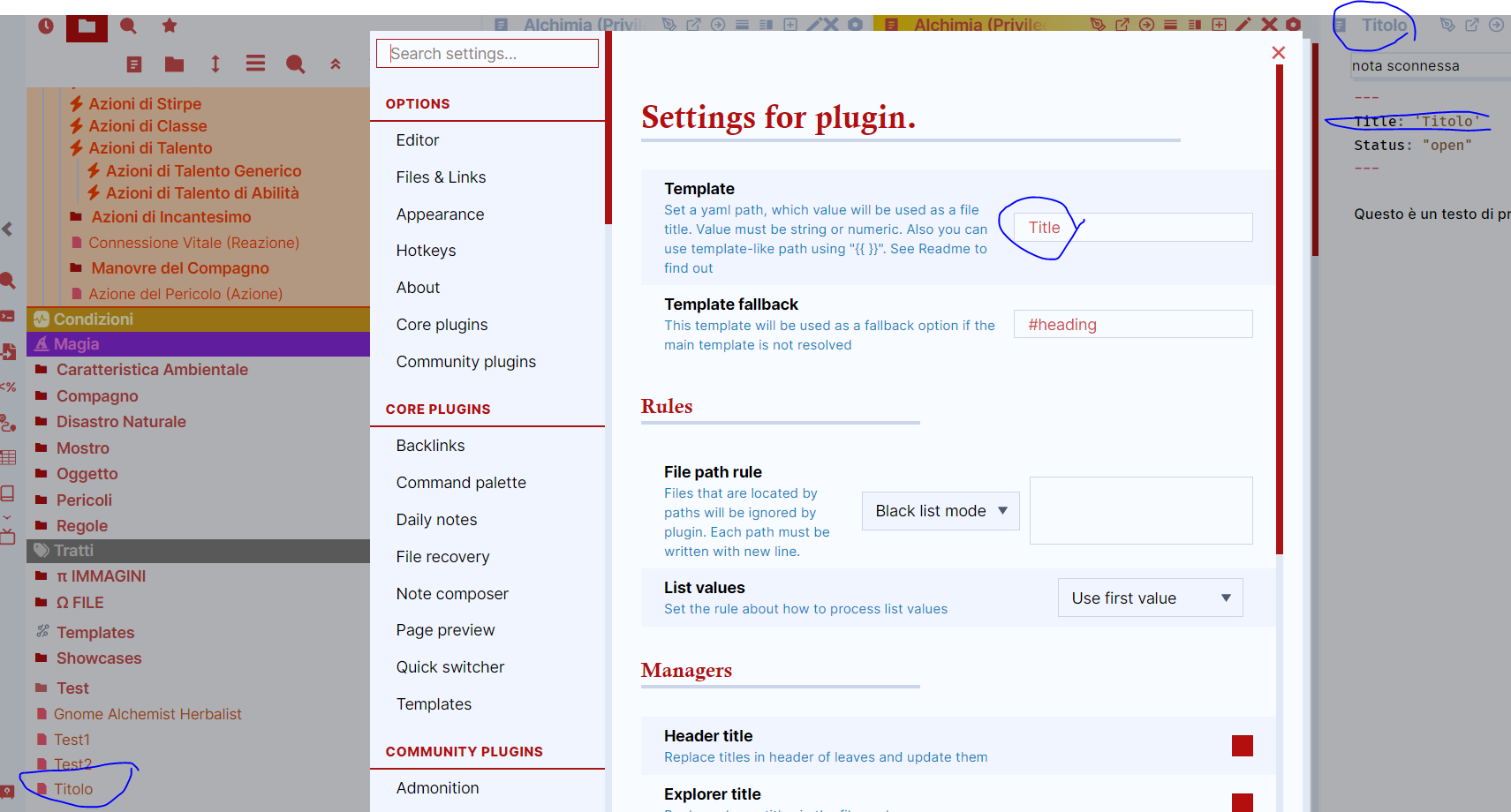Open recent files via the clock icon
Screen dimensions: 1511x812
[x=45, y=26]
